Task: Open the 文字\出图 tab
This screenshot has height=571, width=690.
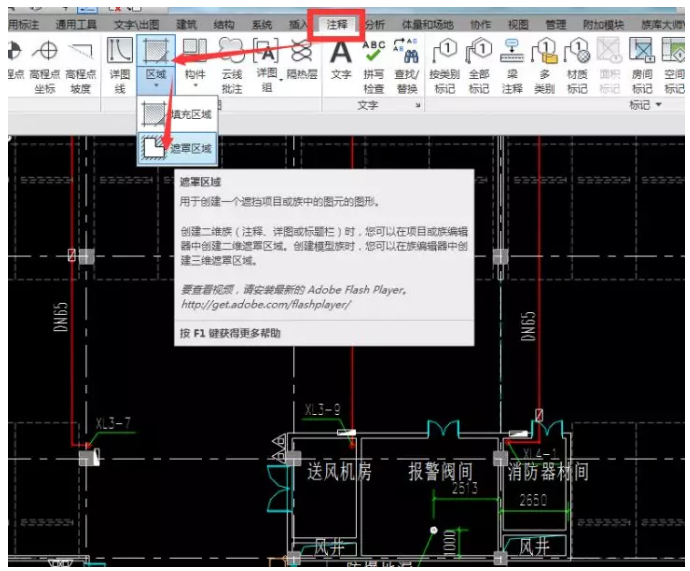Action: coord(136,25)
